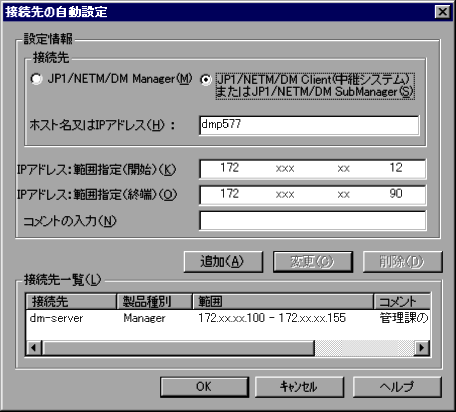
Task: Click first octet 172 in start address
Action: [229, 168]
